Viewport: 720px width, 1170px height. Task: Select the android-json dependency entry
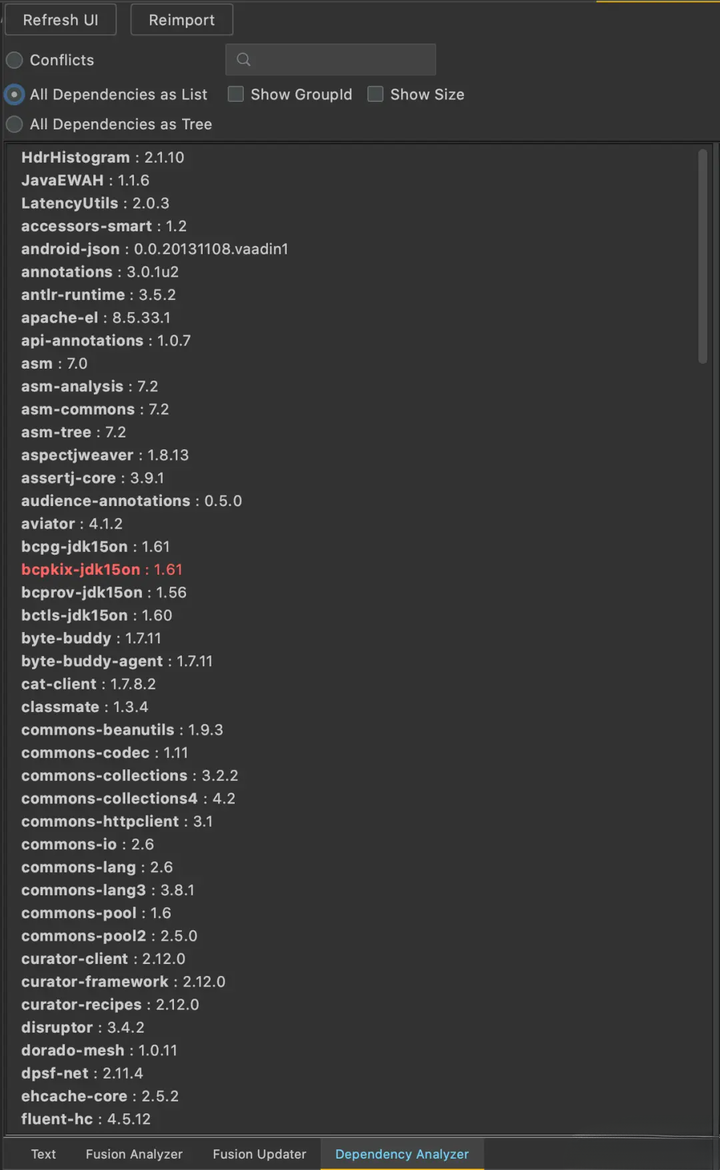154,249
